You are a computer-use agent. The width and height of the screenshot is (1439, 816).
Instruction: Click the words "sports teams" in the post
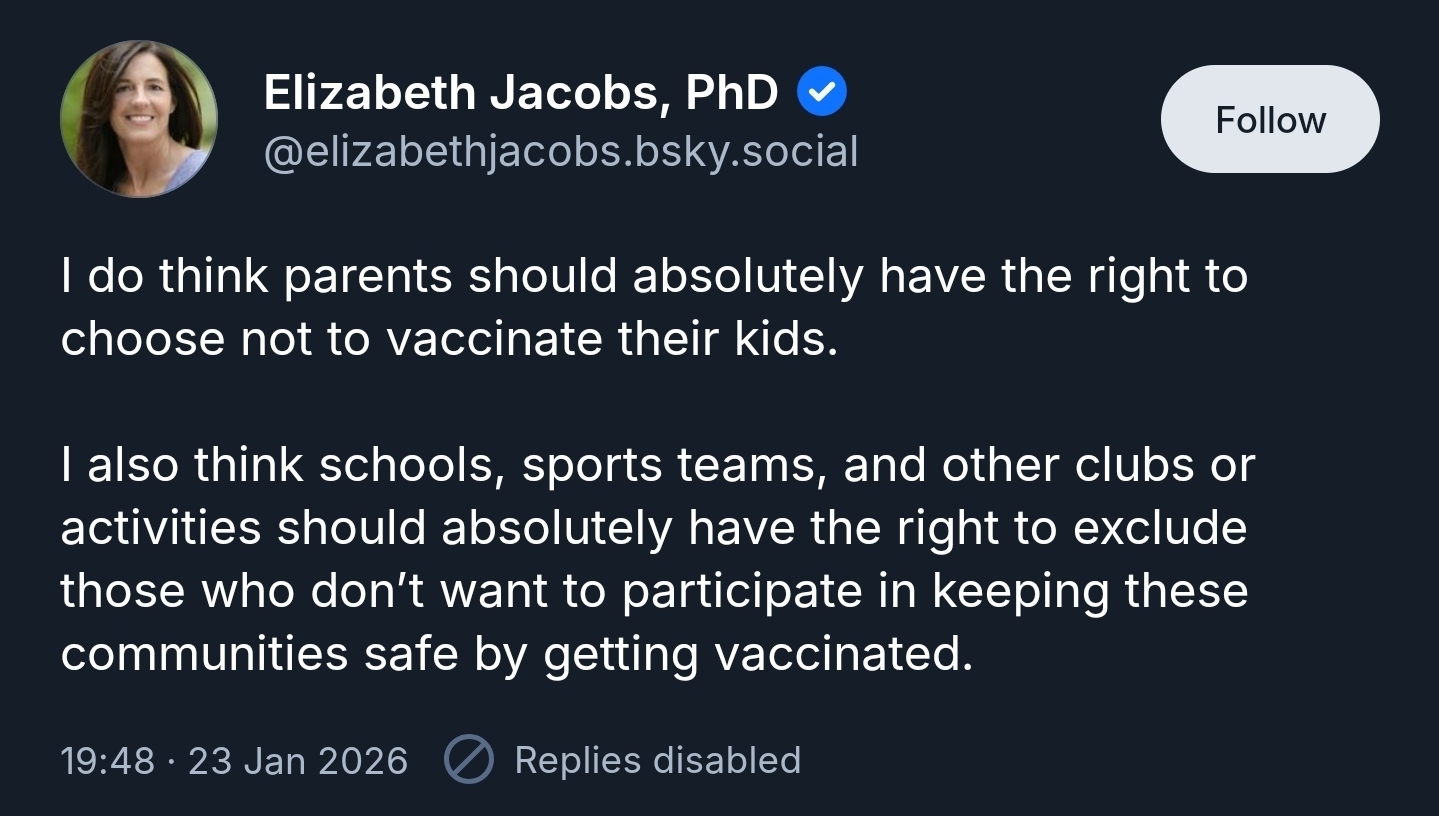671,465
